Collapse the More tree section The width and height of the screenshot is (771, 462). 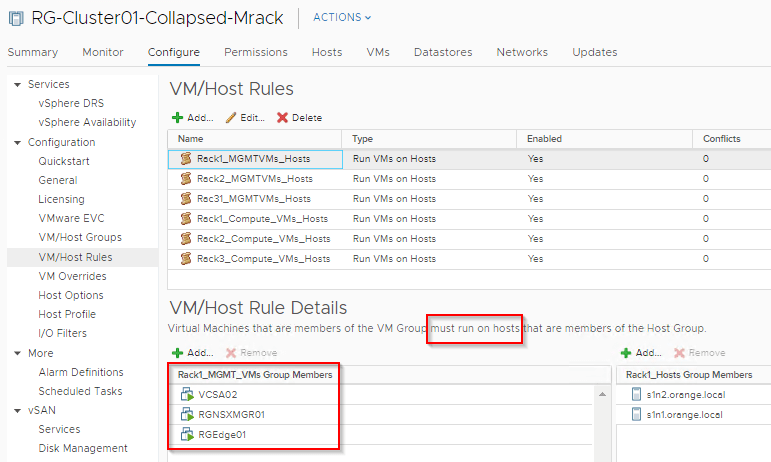(18, 353)
